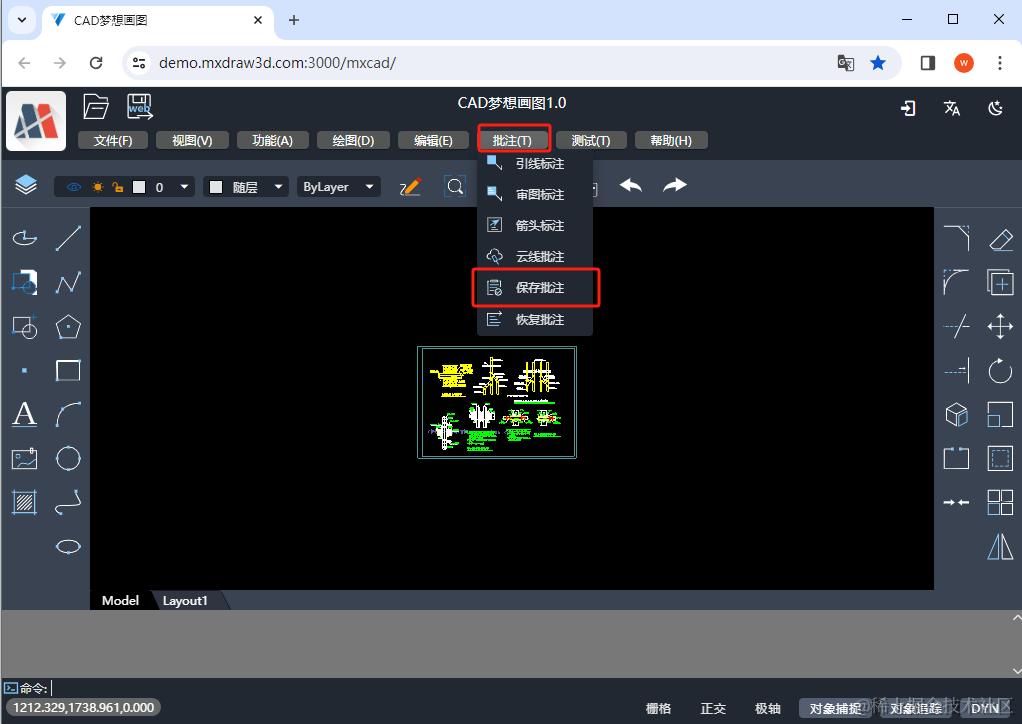The image size is (1022, 724).
Task: Open the 功能(A) menu
Action: pyautogui.click(x=272, y=140)
